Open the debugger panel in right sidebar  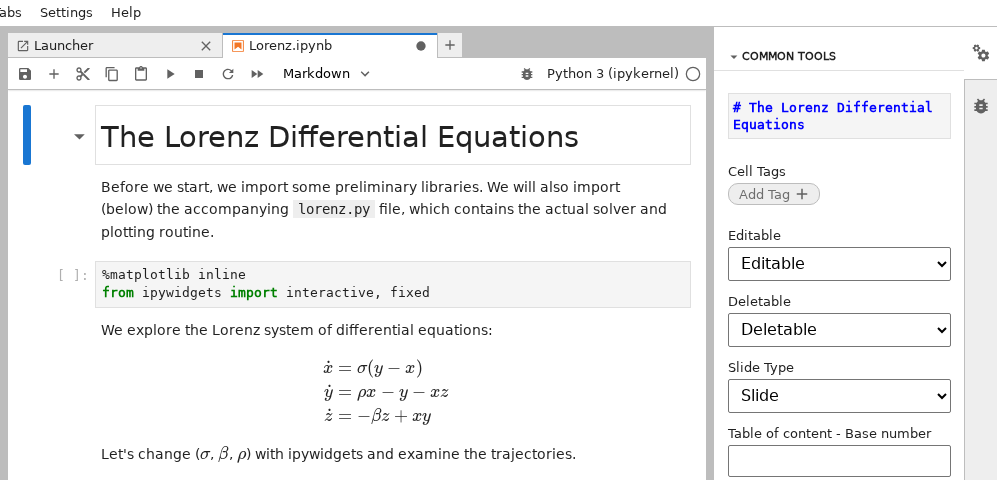981,106
